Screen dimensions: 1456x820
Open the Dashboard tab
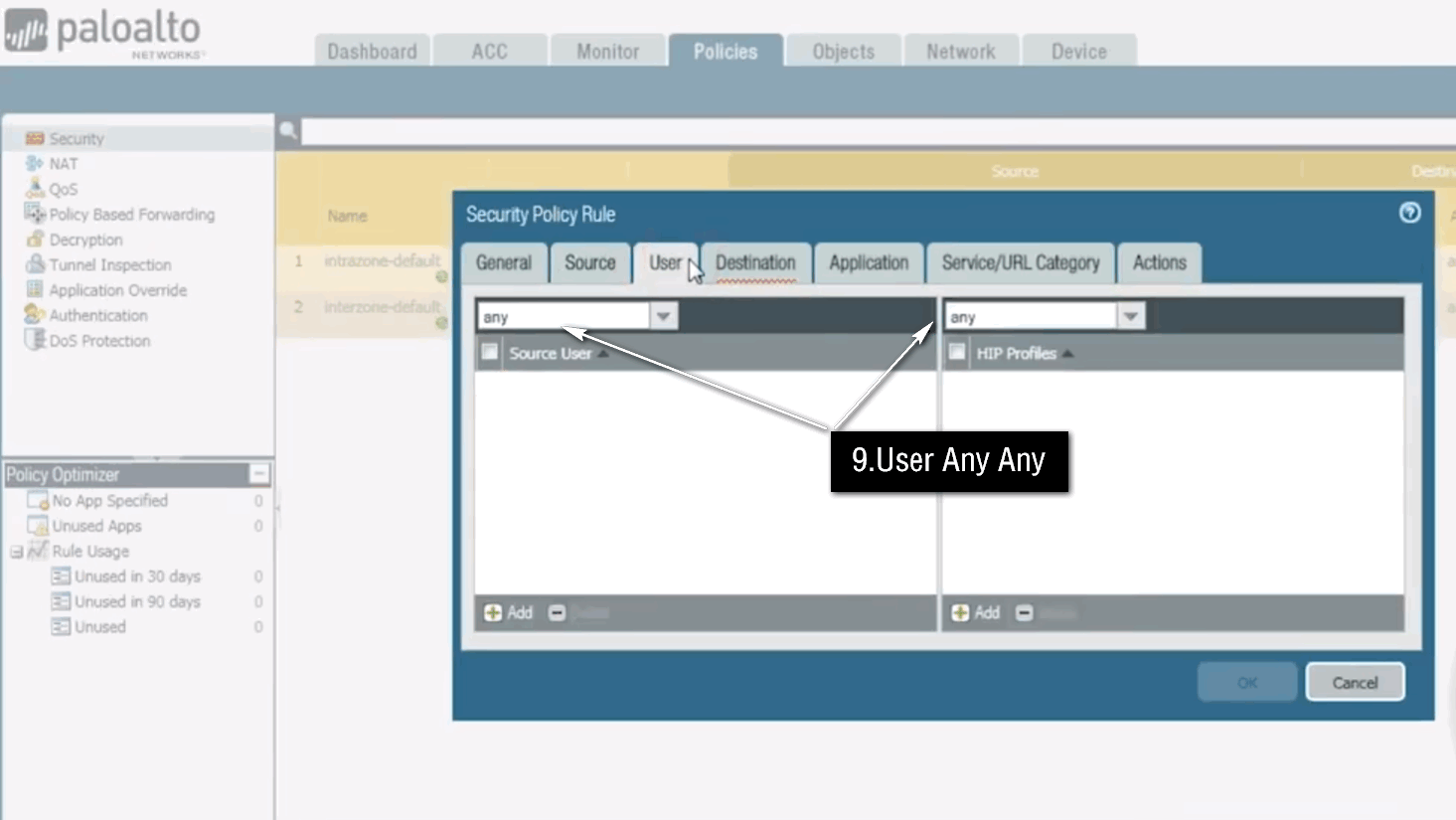373,51
